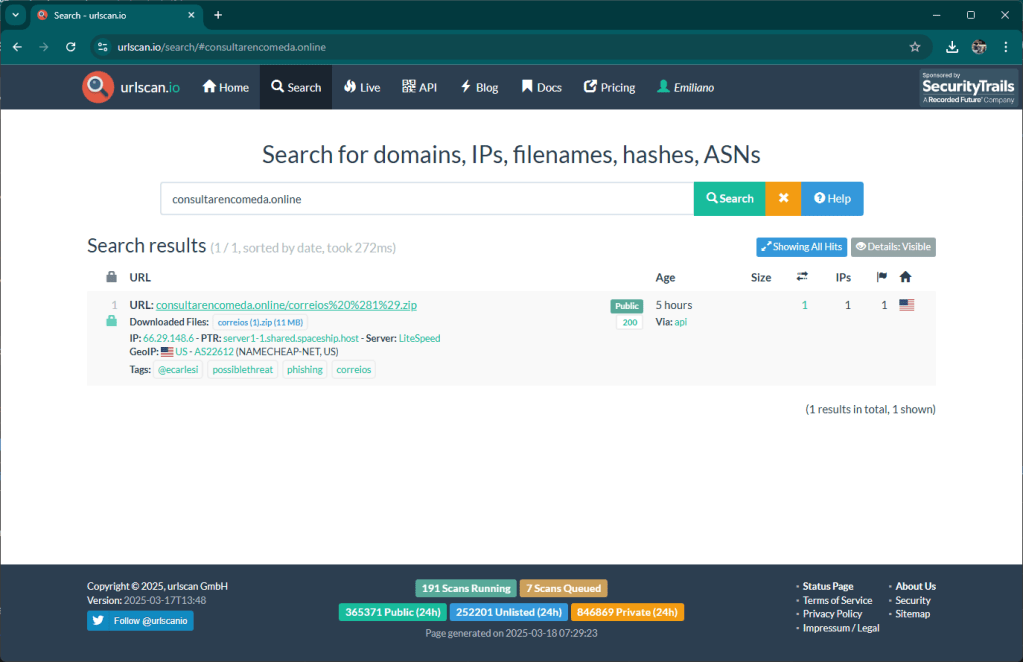1023x662 pixels.
Task: Reload the page using the refresh icon
Action: pos(70,47)
